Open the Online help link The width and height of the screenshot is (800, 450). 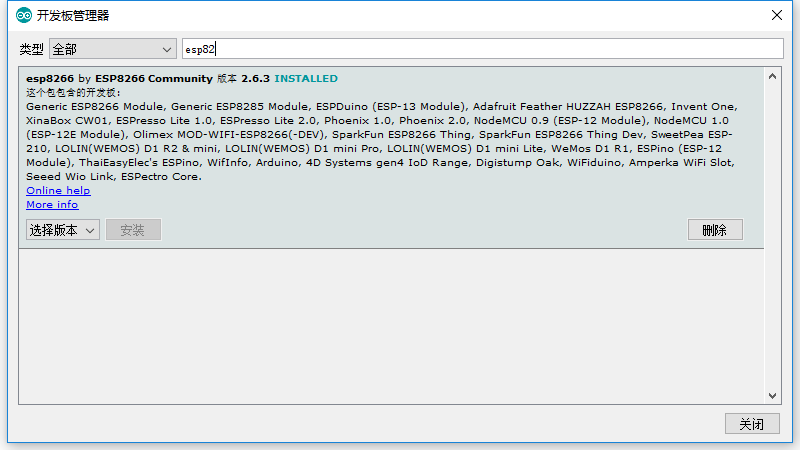coord(58,190)
